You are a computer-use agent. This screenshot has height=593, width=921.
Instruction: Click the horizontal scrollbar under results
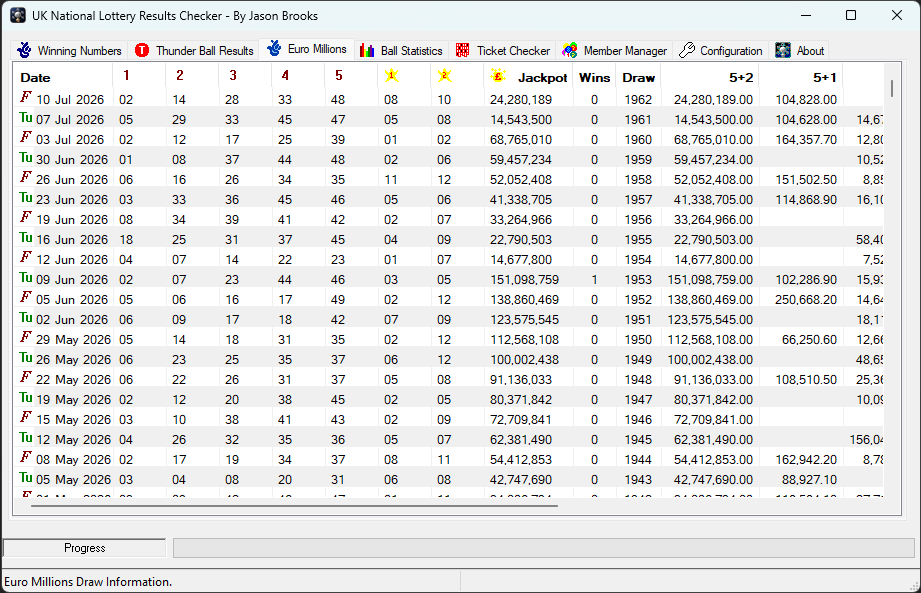tap(294, 505)
